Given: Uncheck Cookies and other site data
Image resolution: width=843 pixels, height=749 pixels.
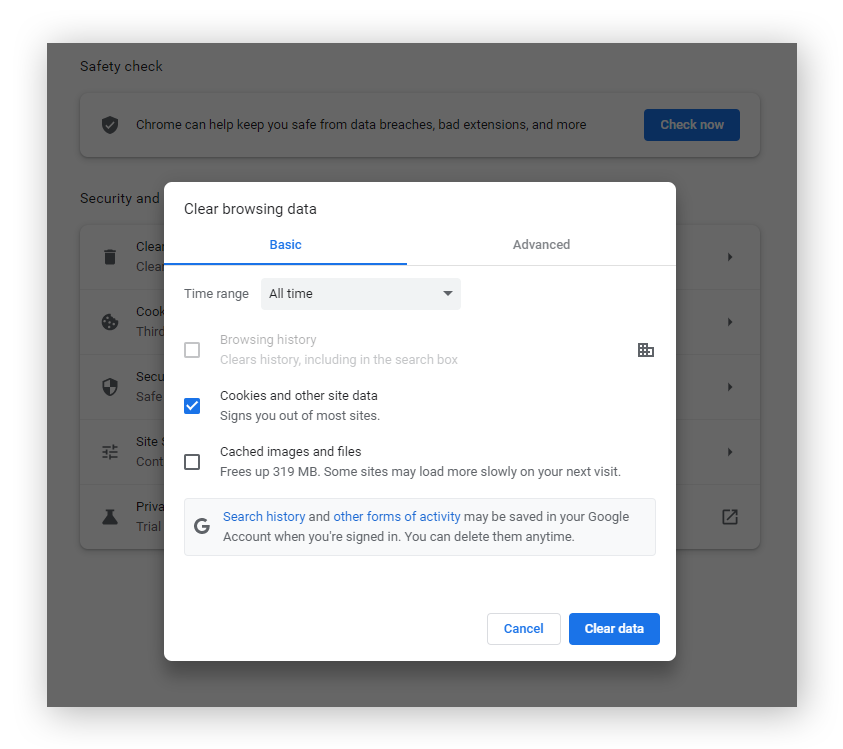Looking at the screenshot, I should point(192,406).
